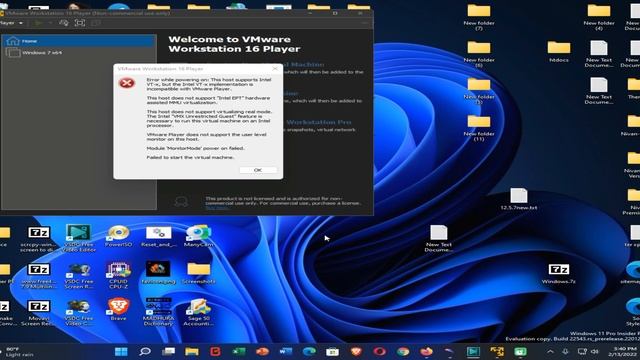
Task: Open the Movavi Screen Recorder 7z archive
Action: click(x=38, y=312)
